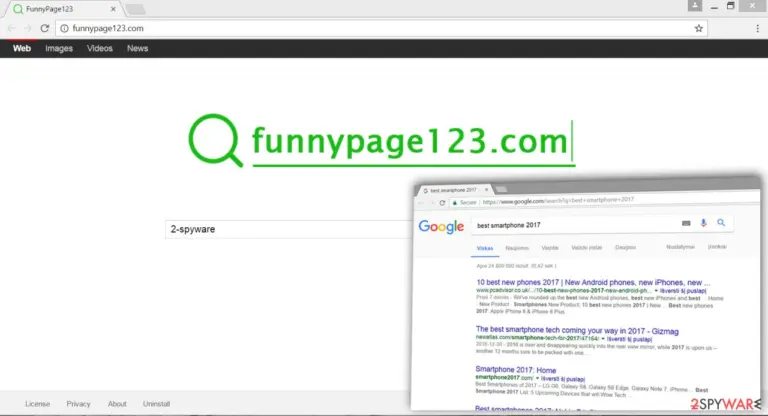Open a new tab beside FunnyPage123
Image resolution: width=768 pixels, height=416 pixels.
[135, 9]
